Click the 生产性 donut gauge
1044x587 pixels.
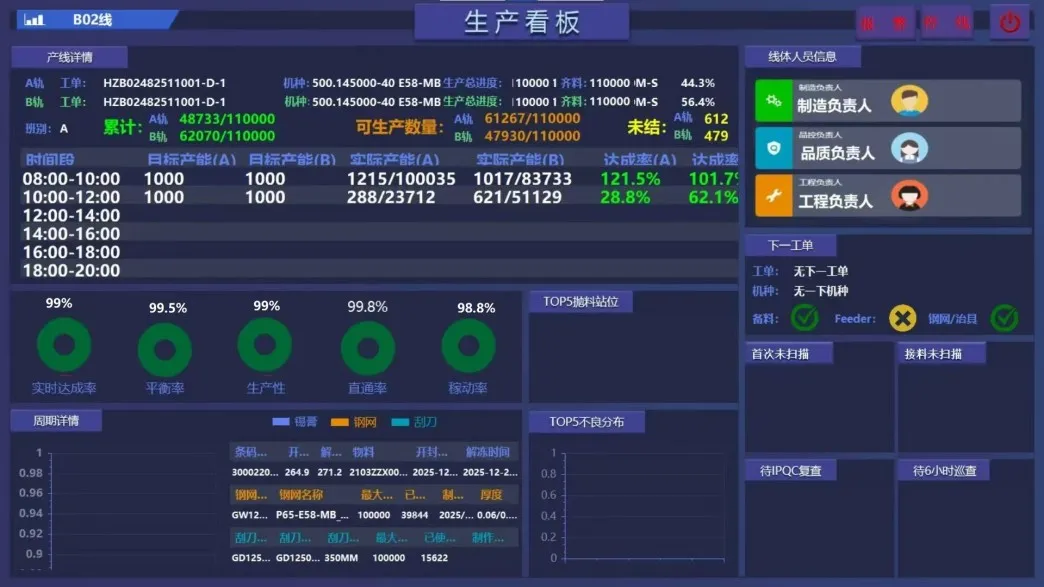point(265,345)
